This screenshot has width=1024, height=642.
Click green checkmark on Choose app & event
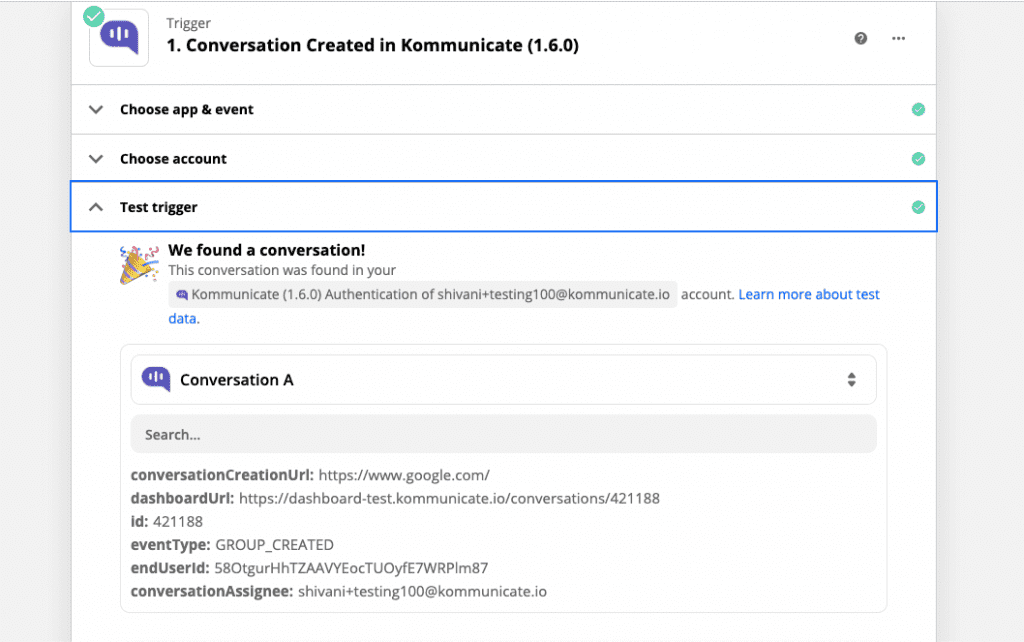pyautogui.click(x=918, y=110)
